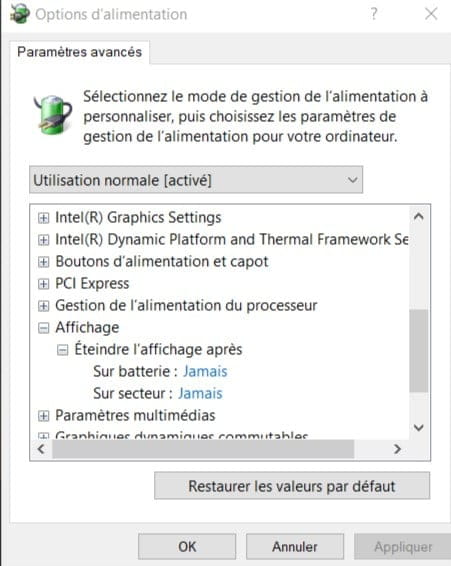451x566 pixels.
Task: Expand Paramètres multimédias node
Action: tap(43, 416)
